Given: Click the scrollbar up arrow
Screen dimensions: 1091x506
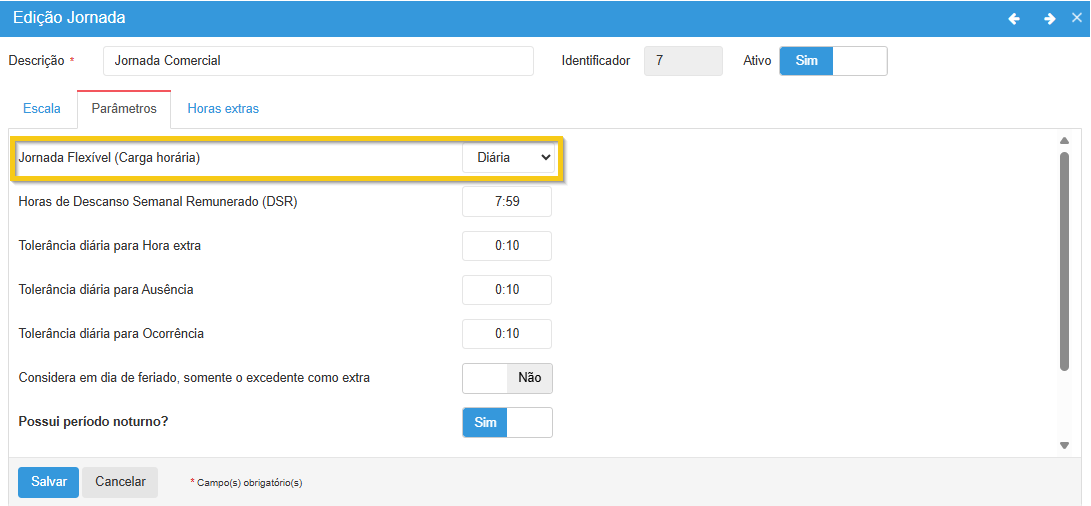Looking at the screenshot, I should [1064, 141].
